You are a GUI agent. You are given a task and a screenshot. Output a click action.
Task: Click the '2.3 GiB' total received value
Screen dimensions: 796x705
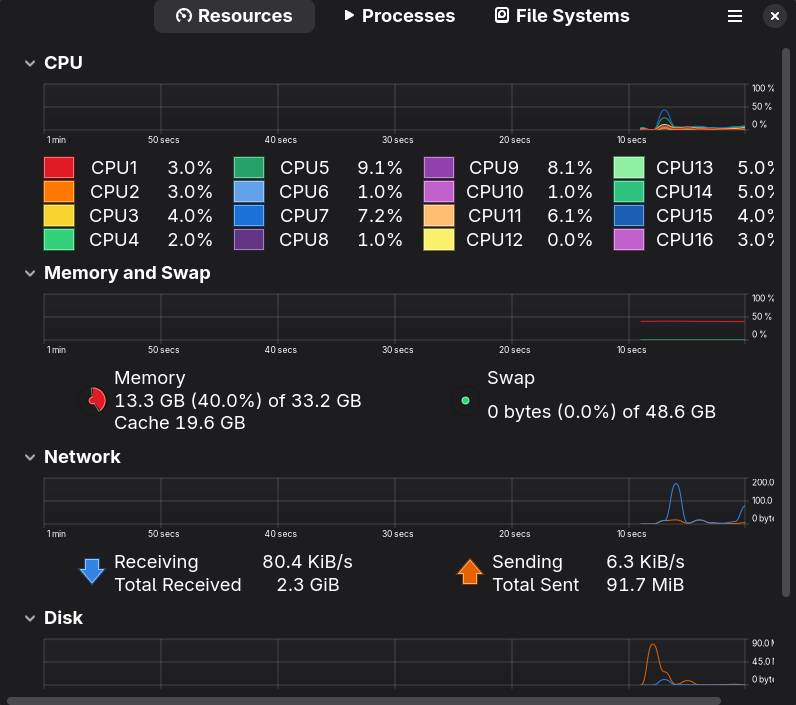(308, 585)
